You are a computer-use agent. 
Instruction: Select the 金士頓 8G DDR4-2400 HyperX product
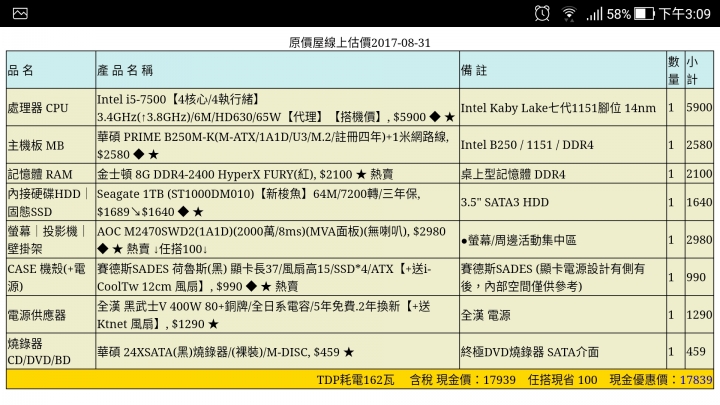[x=277, y=174]
